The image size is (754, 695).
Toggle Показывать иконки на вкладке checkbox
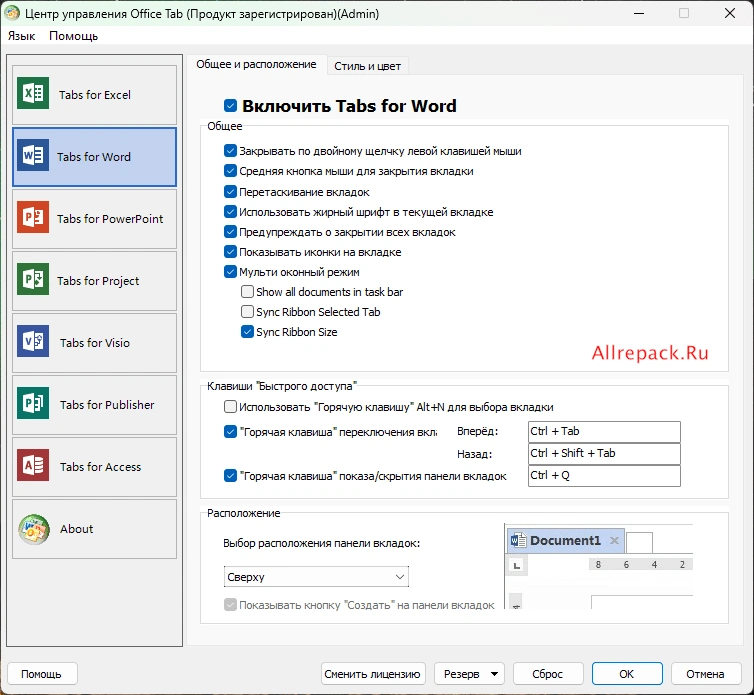coord(230,252)
